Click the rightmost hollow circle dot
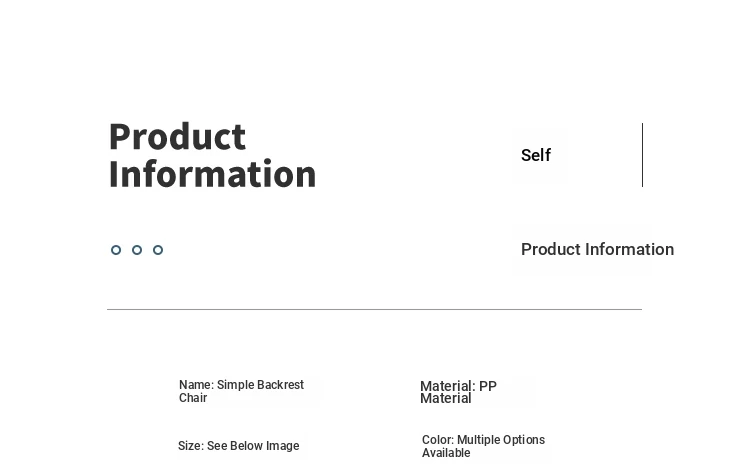The image size is (750, 475). coord(158,250)
